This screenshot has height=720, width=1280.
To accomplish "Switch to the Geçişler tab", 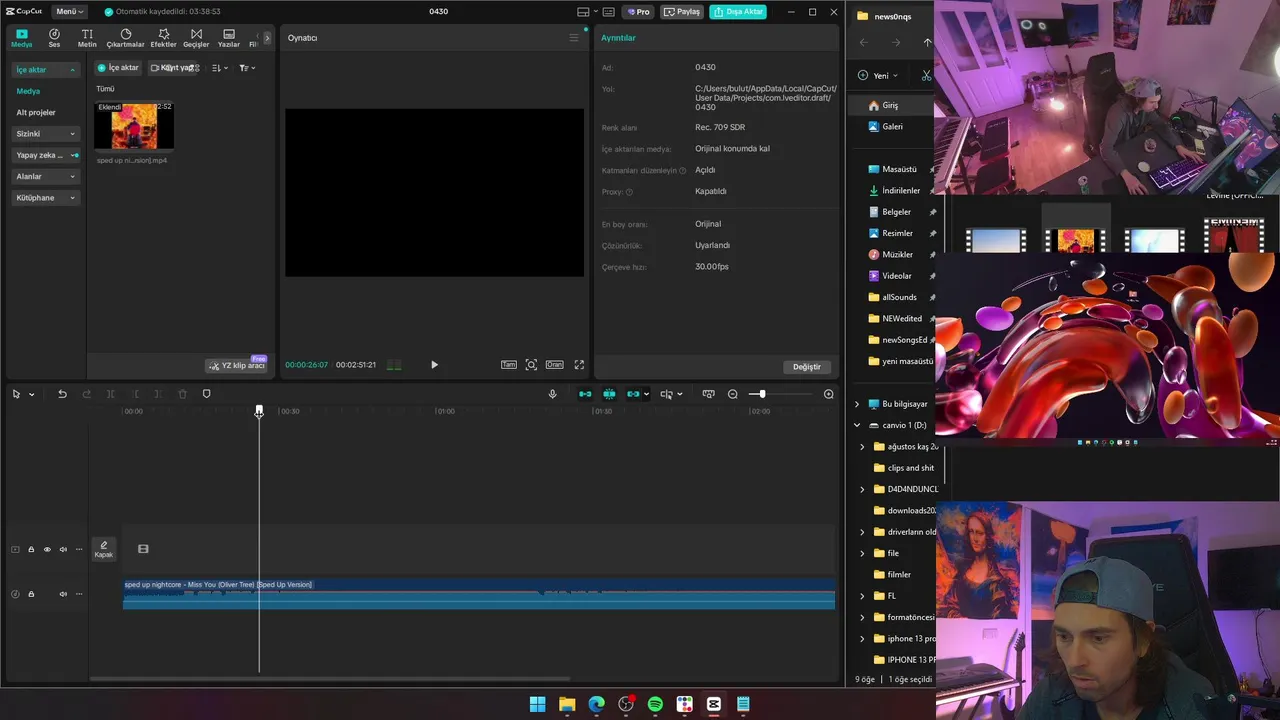I will click(196, 38).
